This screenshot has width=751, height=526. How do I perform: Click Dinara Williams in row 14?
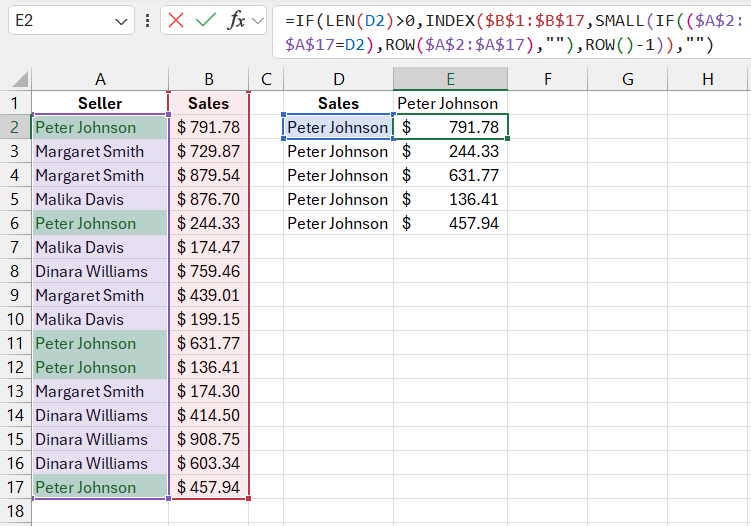[100, 415]
